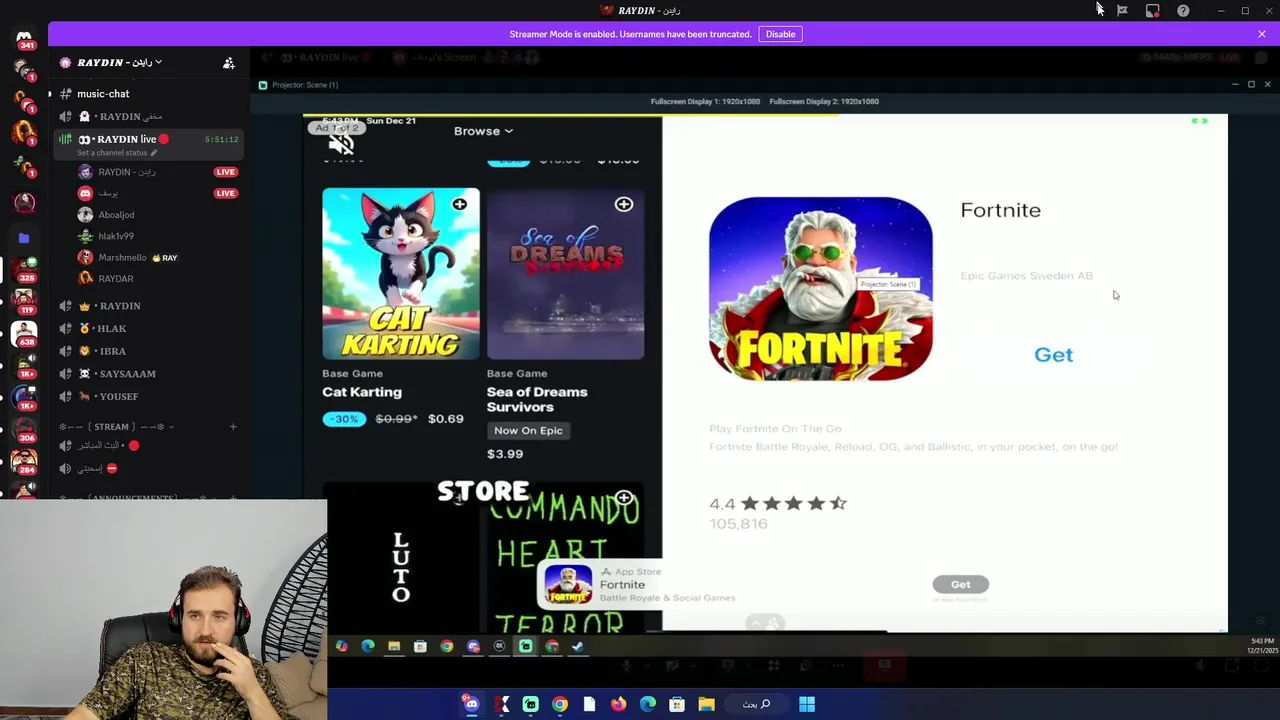Add channel to STREAM category with plus

(233, 427)
